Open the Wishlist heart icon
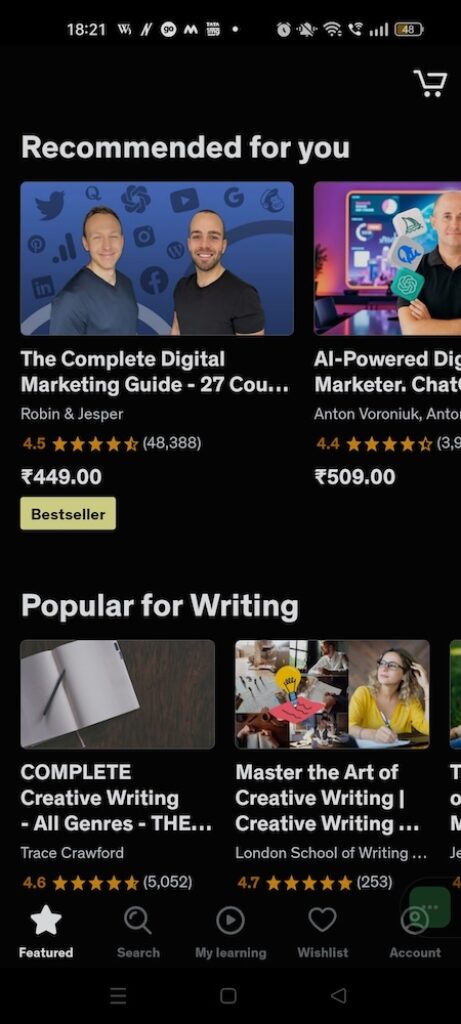 pyautogui.click(x=323, y=920)
